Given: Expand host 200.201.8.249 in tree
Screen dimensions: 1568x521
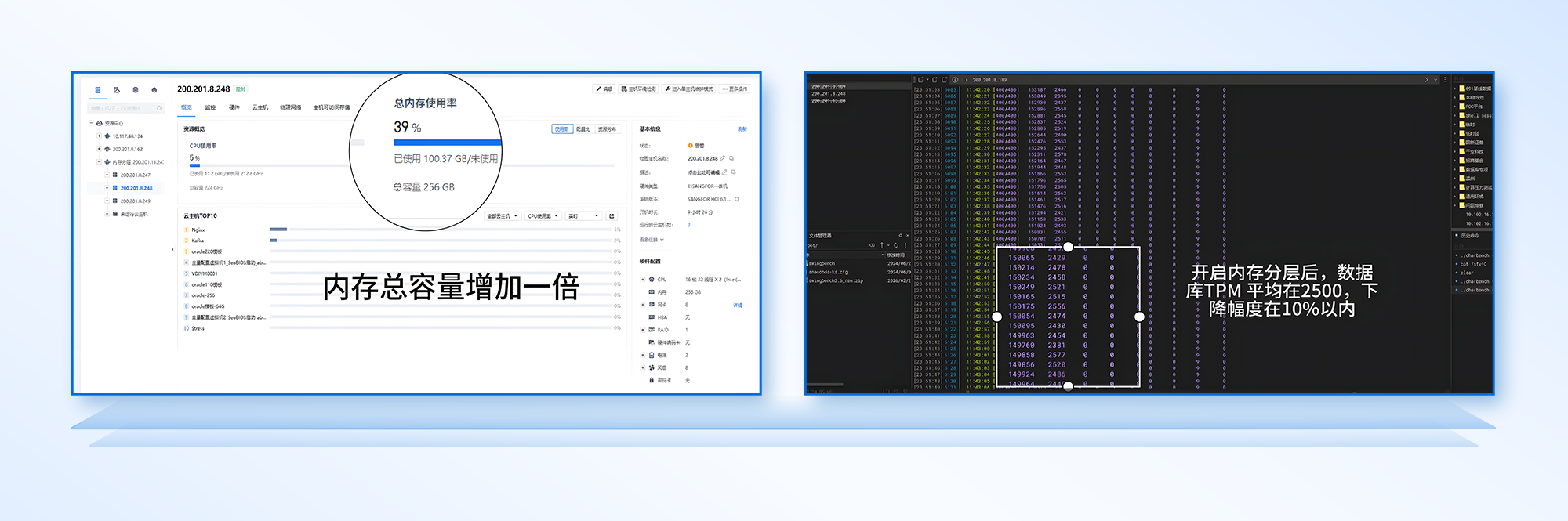Looking at the screenshot, I should 107,201.
